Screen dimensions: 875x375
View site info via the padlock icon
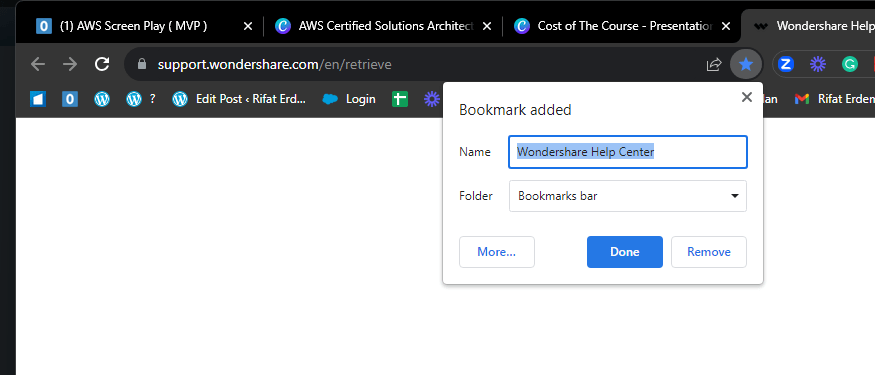click(x=142, y=64)
